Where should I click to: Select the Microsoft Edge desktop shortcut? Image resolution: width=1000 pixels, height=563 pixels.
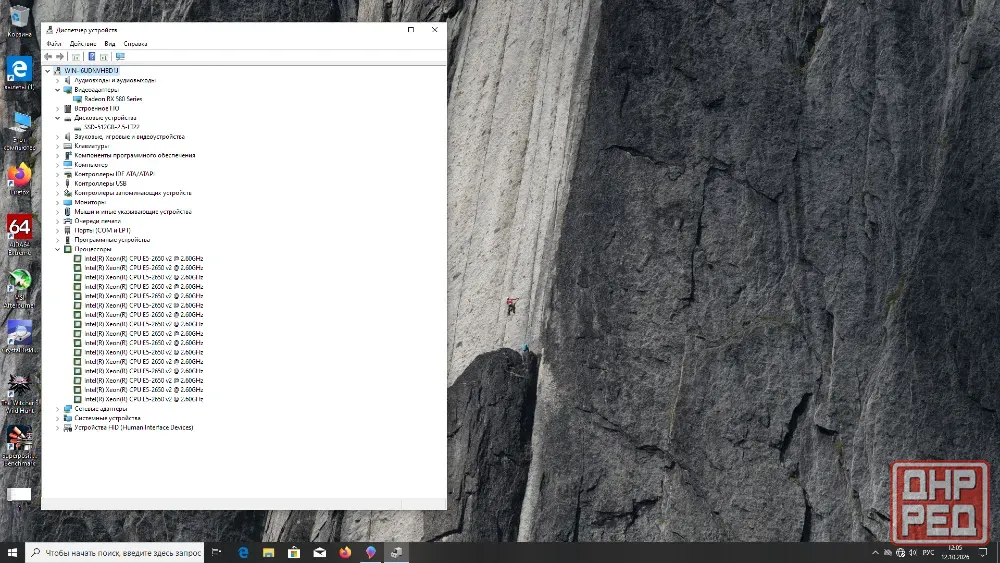[19, 73]
